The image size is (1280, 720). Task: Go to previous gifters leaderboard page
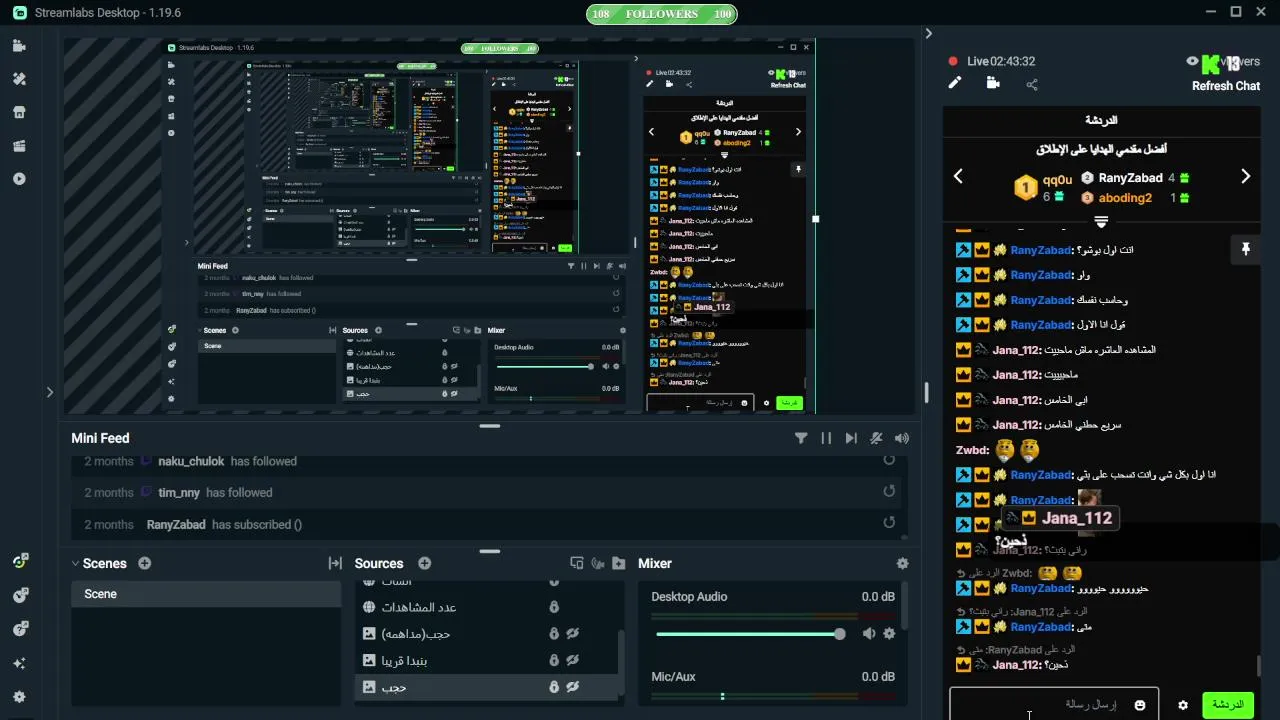pos(958,176)
